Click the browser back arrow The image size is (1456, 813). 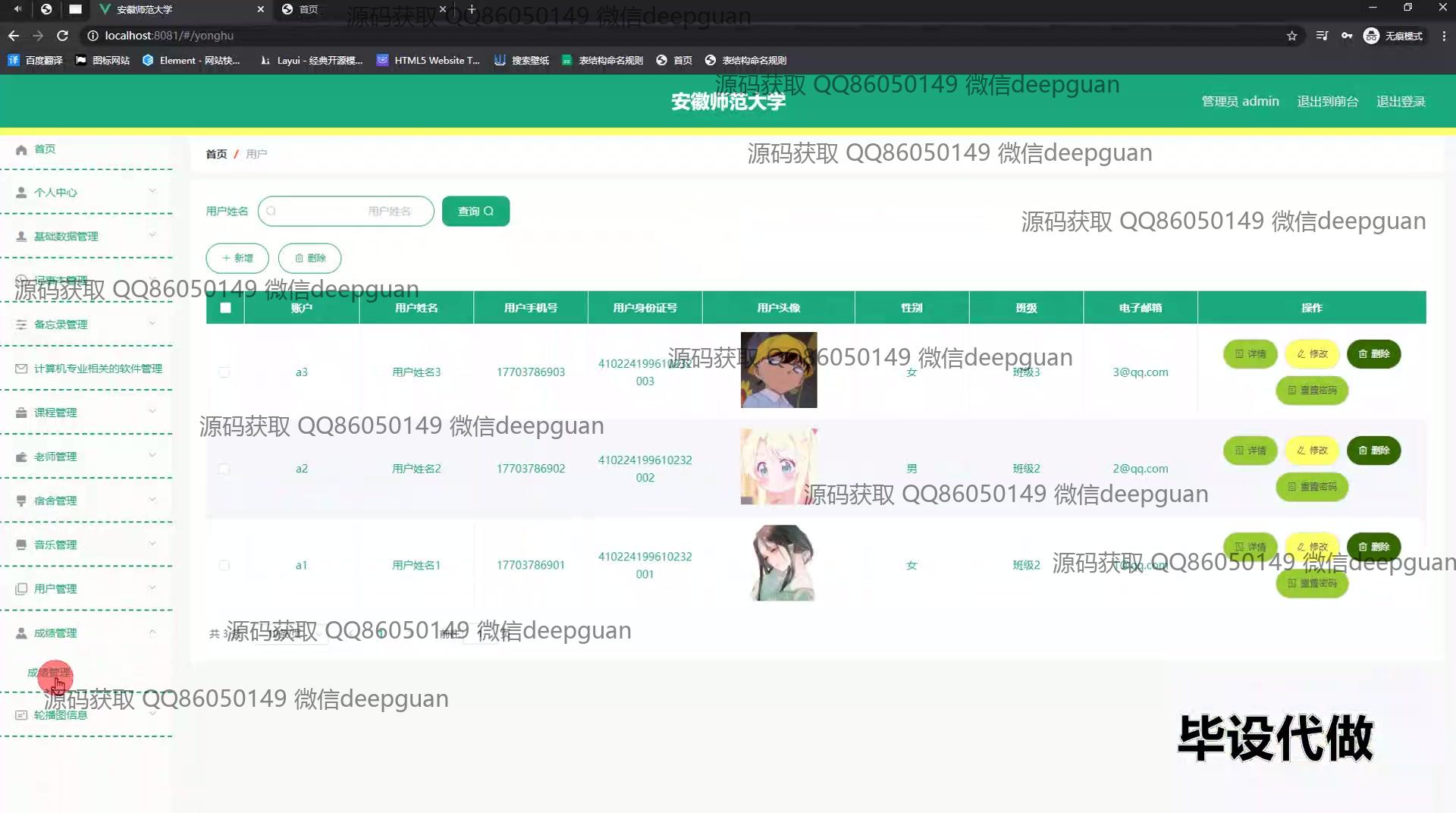coord(14,36)
